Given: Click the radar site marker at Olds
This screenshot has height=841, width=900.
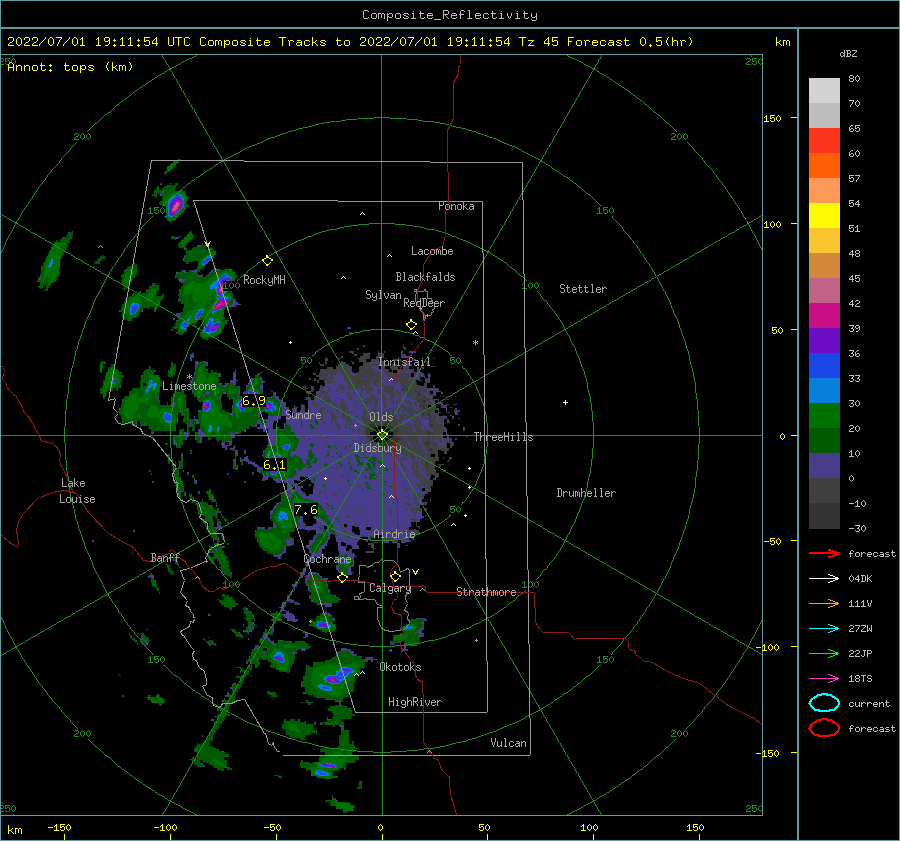Looking at the screenshot, I should tap(382, 435).
